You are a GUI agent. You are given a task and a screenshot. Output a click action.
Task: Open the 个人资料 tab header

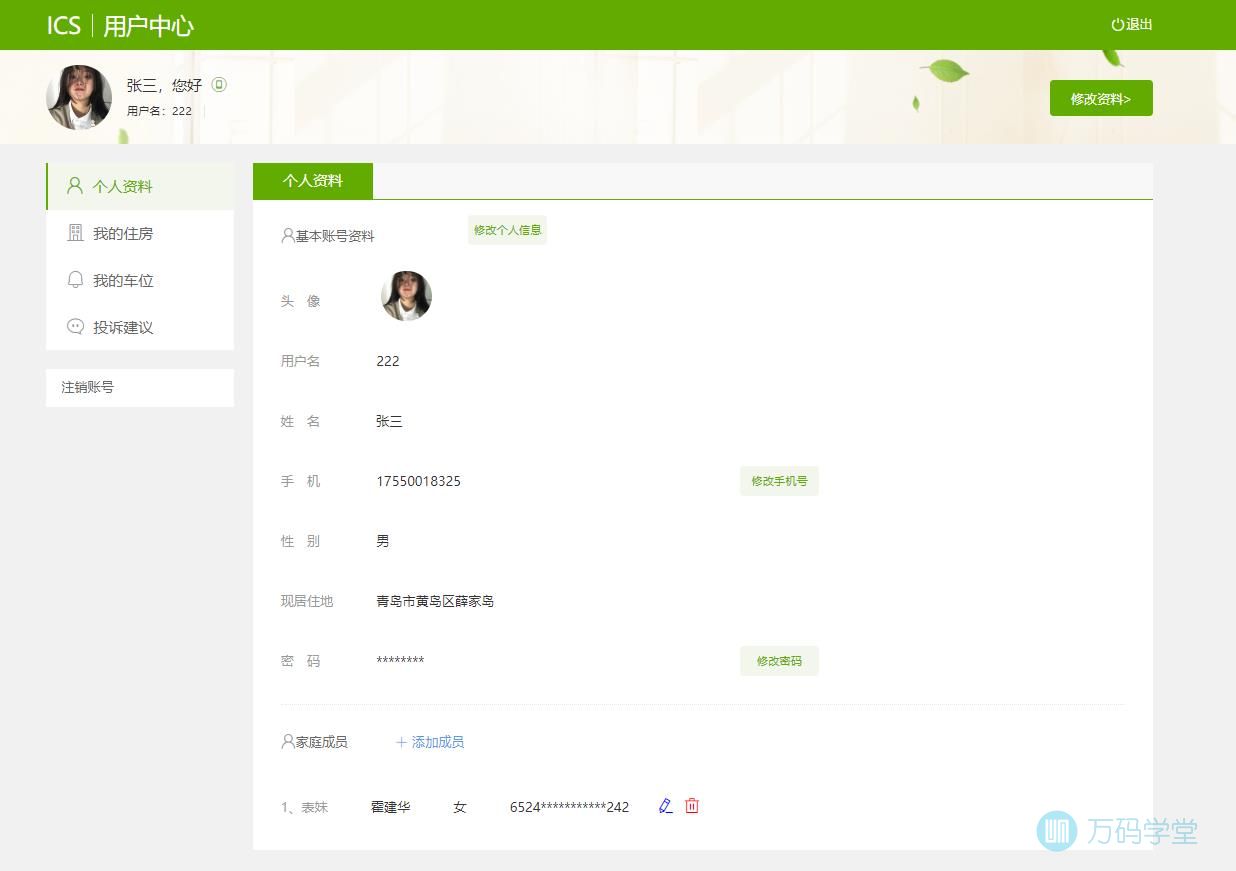[x=313, y=181]
